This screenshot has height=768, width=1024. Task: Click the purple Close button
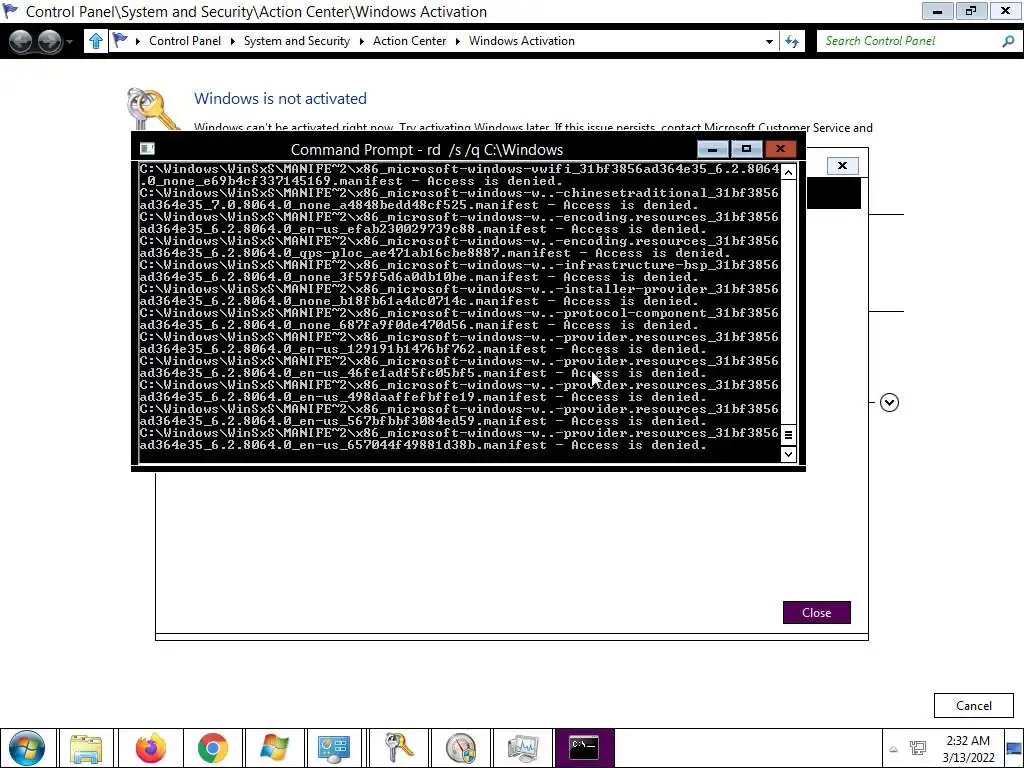816,613
